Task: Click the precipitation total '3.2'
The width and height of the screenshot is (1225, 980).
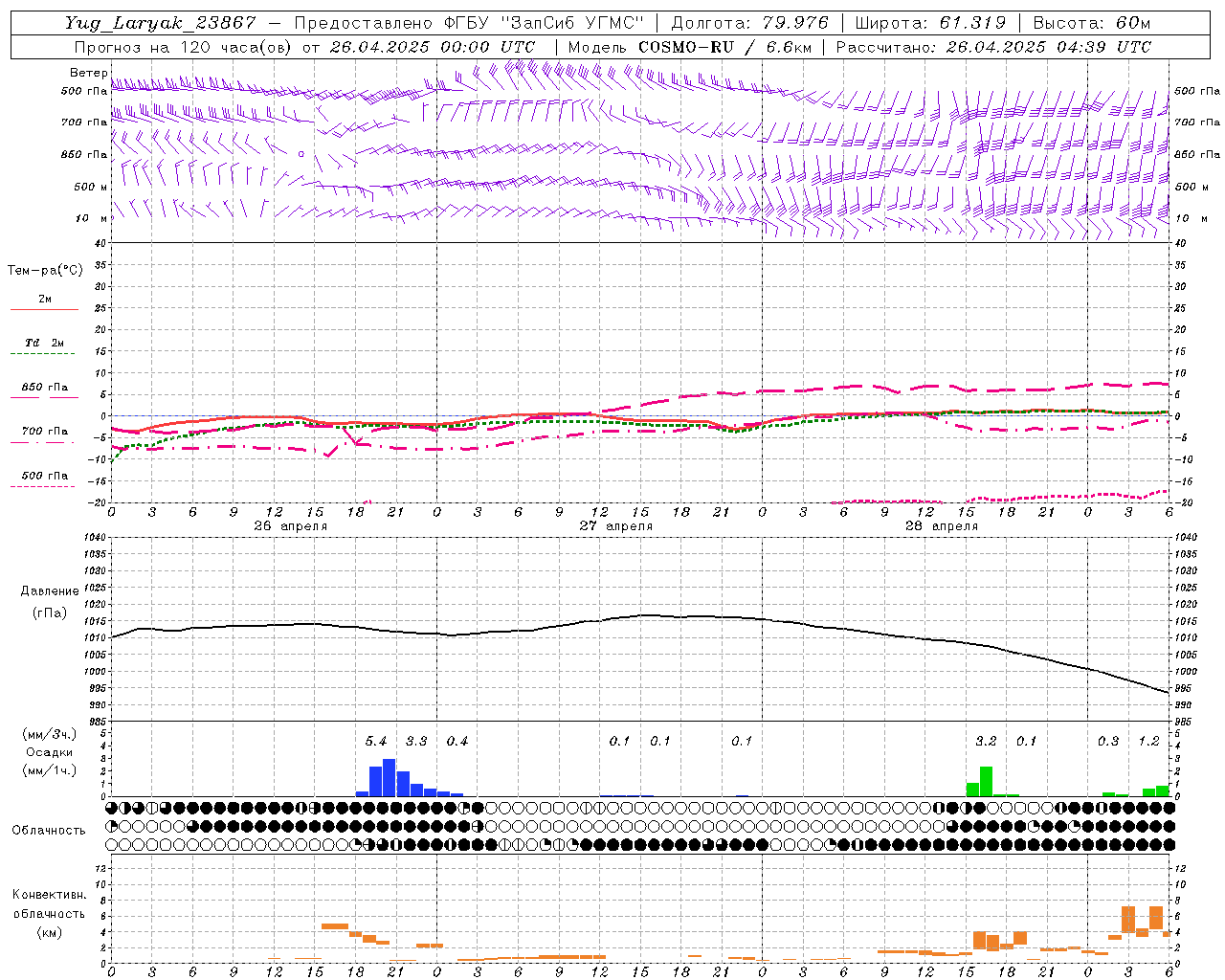Action: click(986, 742)
